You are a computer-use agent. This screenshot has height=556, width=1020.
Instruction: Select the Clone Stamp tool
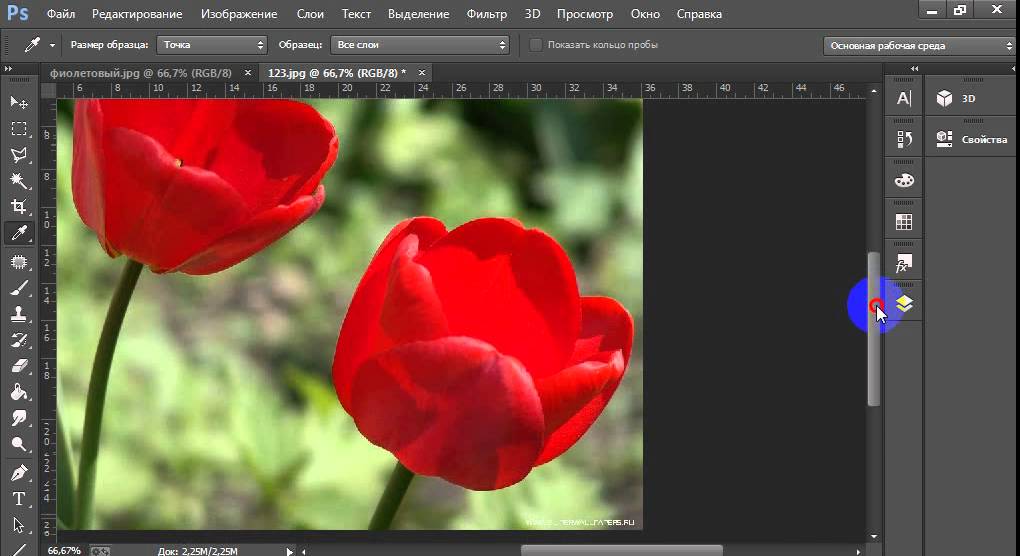pyautogui.click(x=19, y=314)
